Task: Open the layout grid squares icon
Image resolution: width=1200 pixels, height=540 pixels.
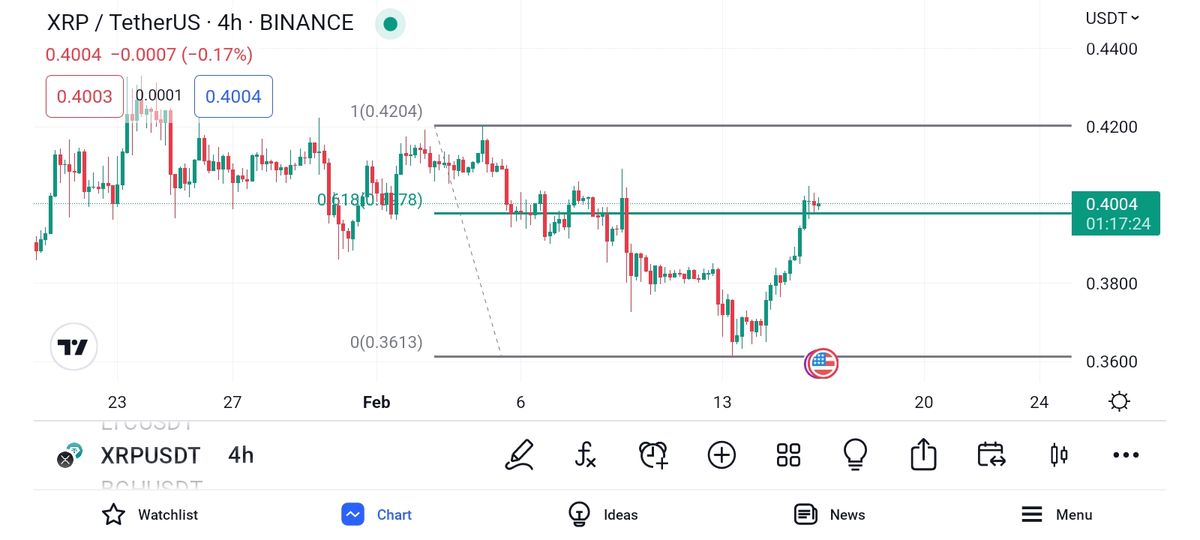Action: (x=788, y=455)
